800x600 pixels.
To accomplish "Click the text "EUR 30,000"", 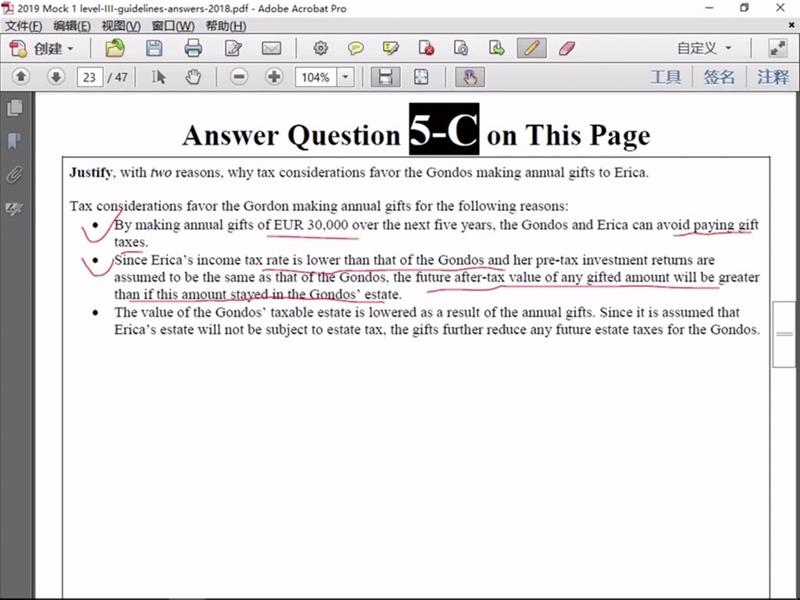I will [311, 225].
